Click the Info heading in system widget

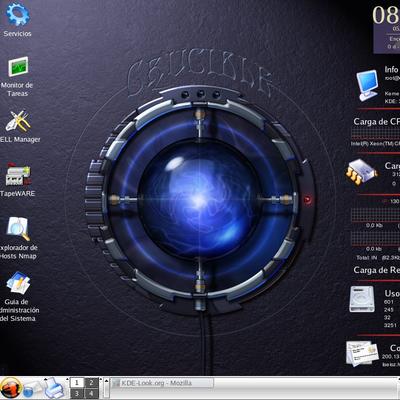coord(391,69)
